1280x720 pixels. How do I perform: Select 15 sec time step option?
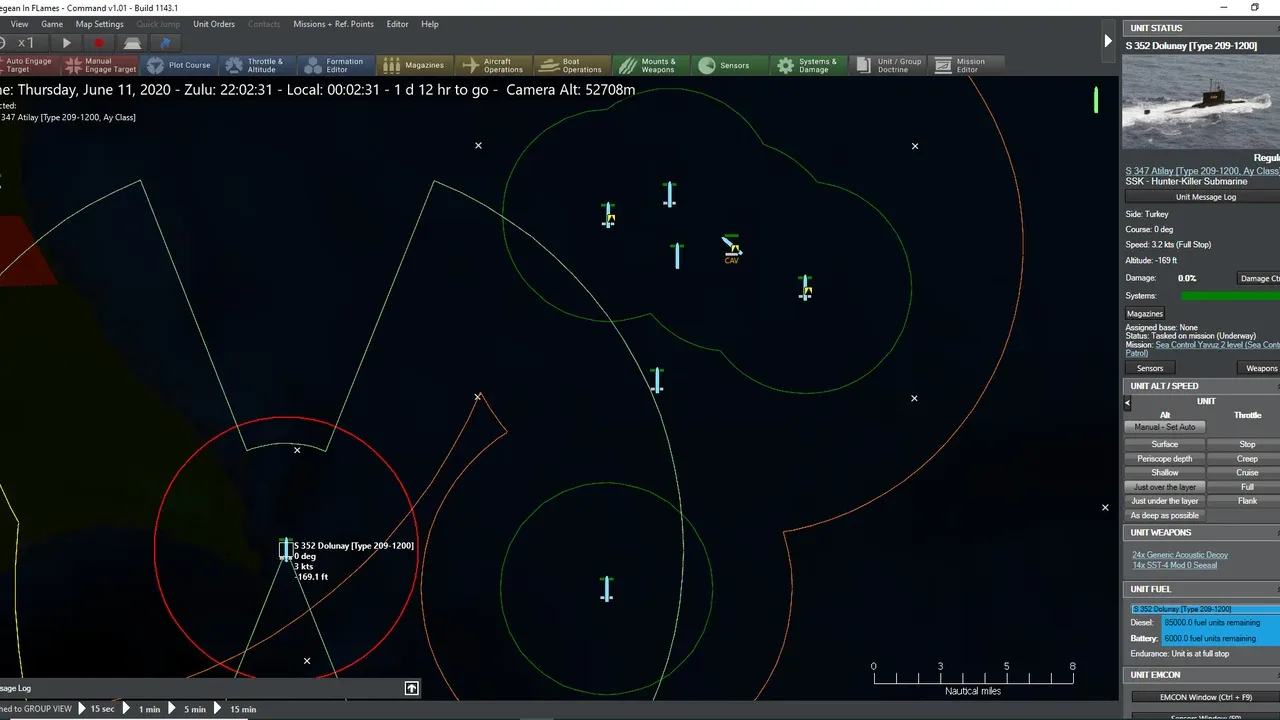101,709
